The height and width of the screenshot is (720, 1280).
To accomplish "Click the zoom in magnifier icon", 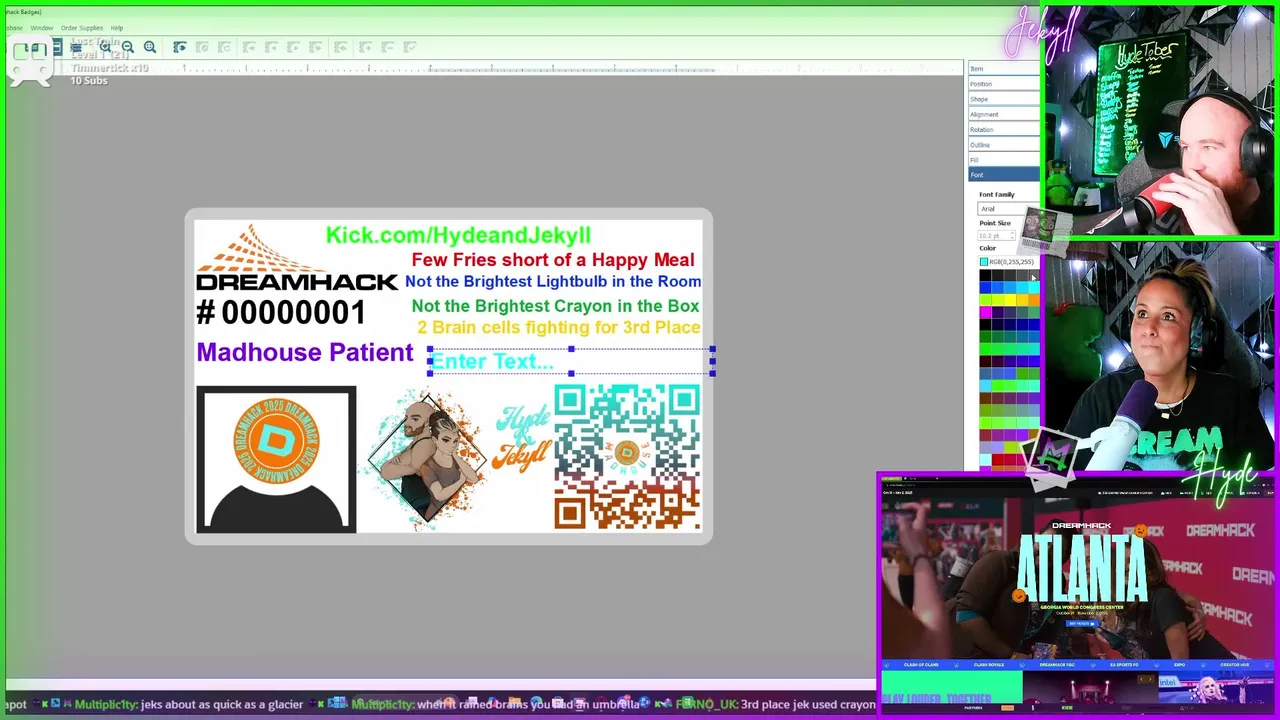I will pos(105,47).
